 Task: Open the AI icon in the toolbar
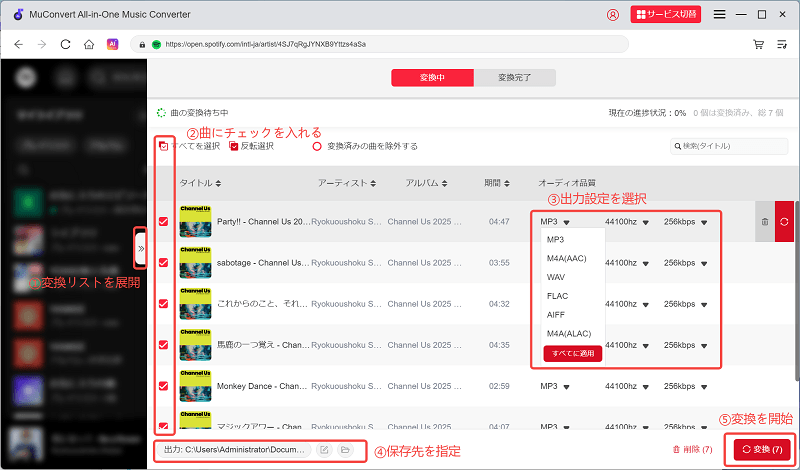[x=112, y=44]
